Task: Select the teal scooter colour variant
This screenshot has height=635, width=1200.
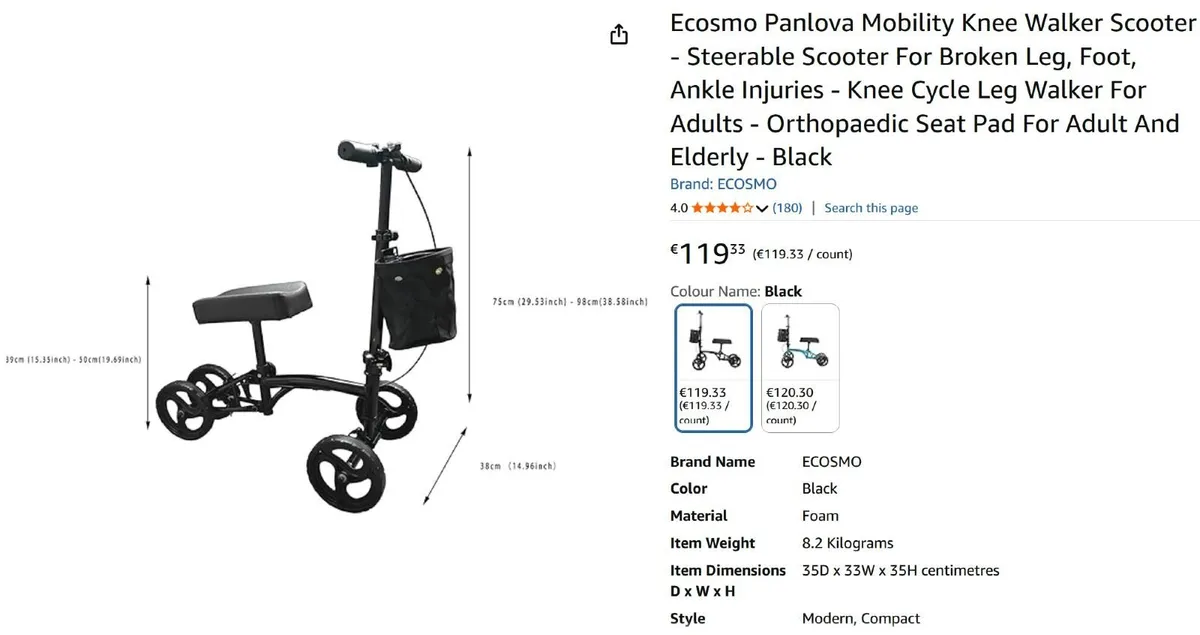Action: click(x=799, y=345)
